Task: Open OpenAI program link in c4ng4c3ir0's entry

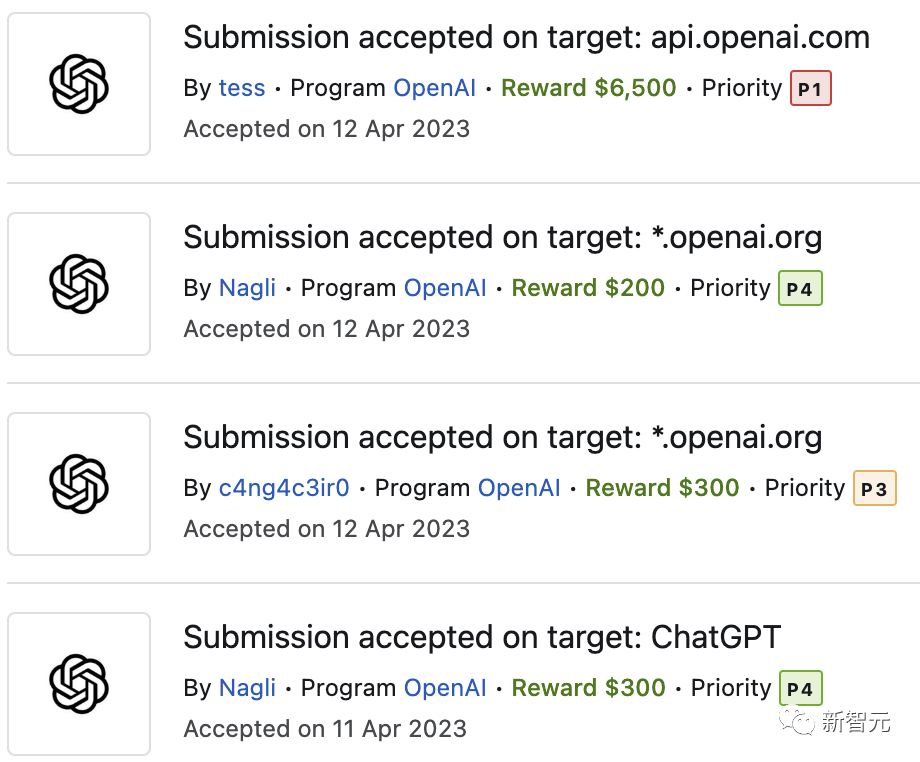Action: pos(519,488)
